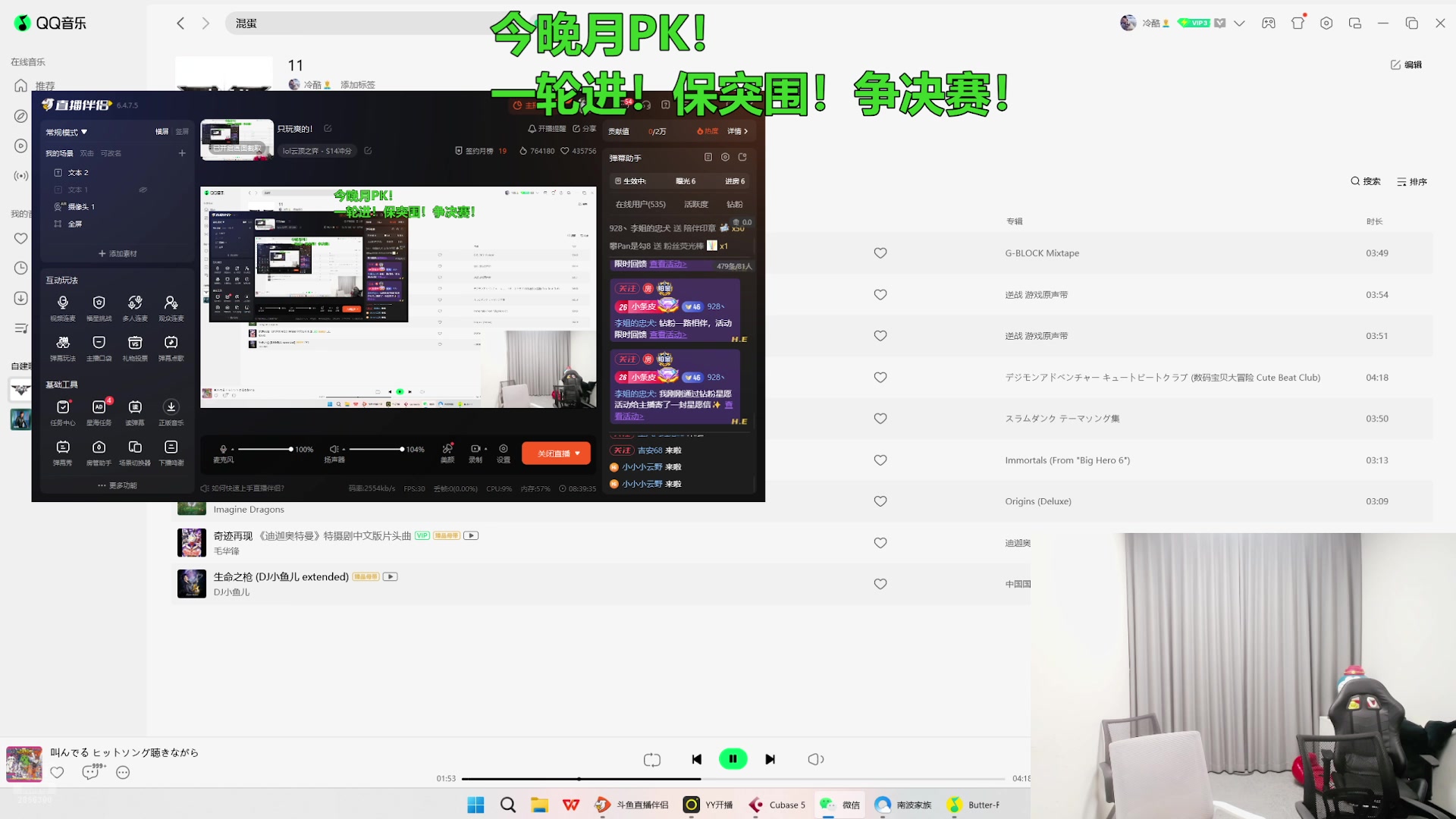The width and height of the screenshot is (1456, 819).
Task: Open 读弹幕 tool
Action: [x=135, y=413]
